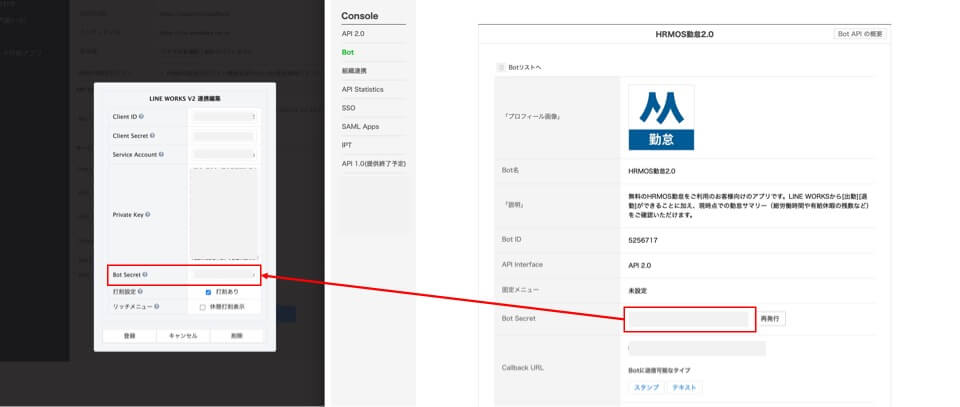Click the Console heading
The height and width of the screenshot is (407, 960).
point(359,16)
